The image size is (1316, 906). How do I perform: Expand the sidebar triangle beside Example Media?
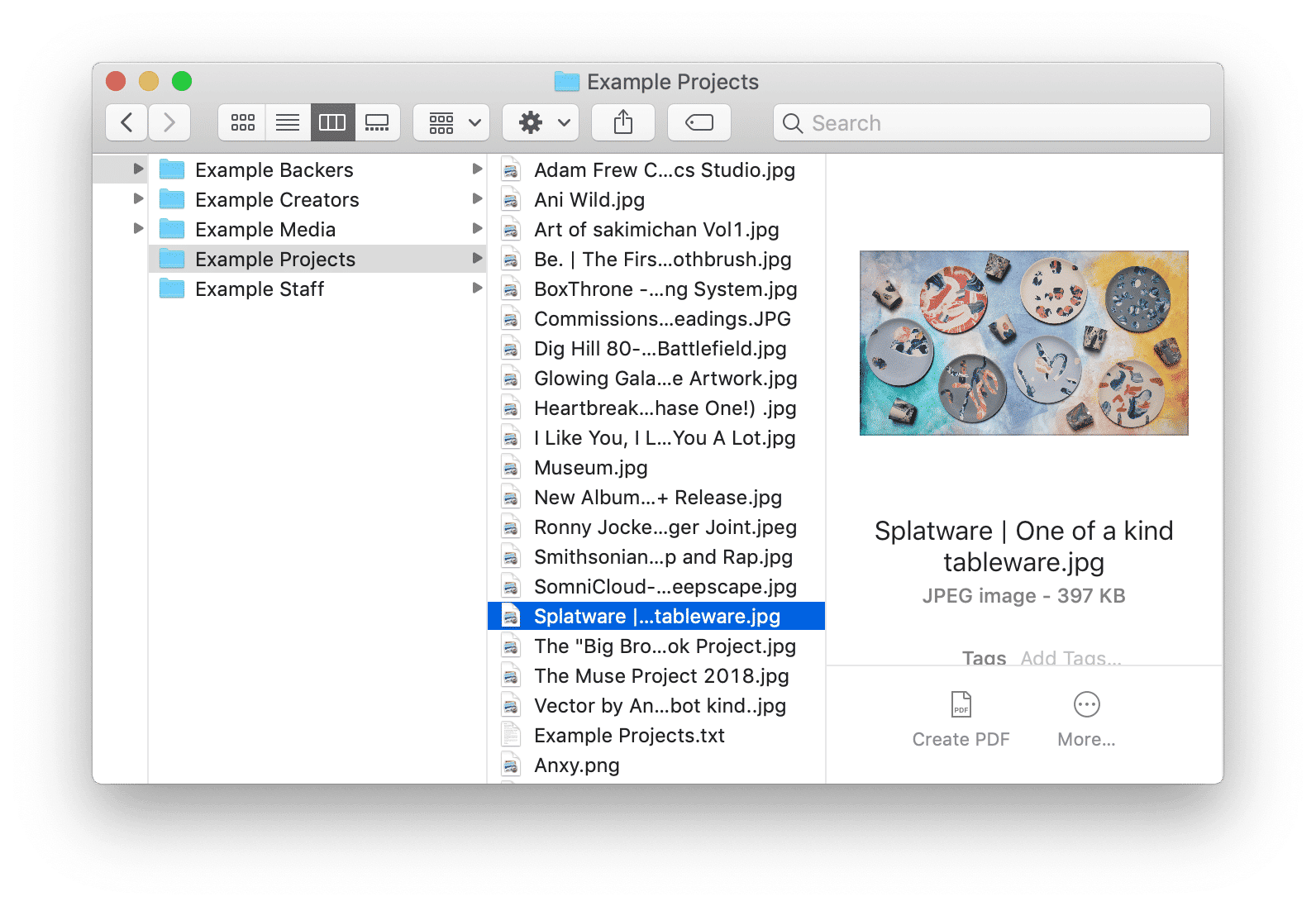pos(138,229)
